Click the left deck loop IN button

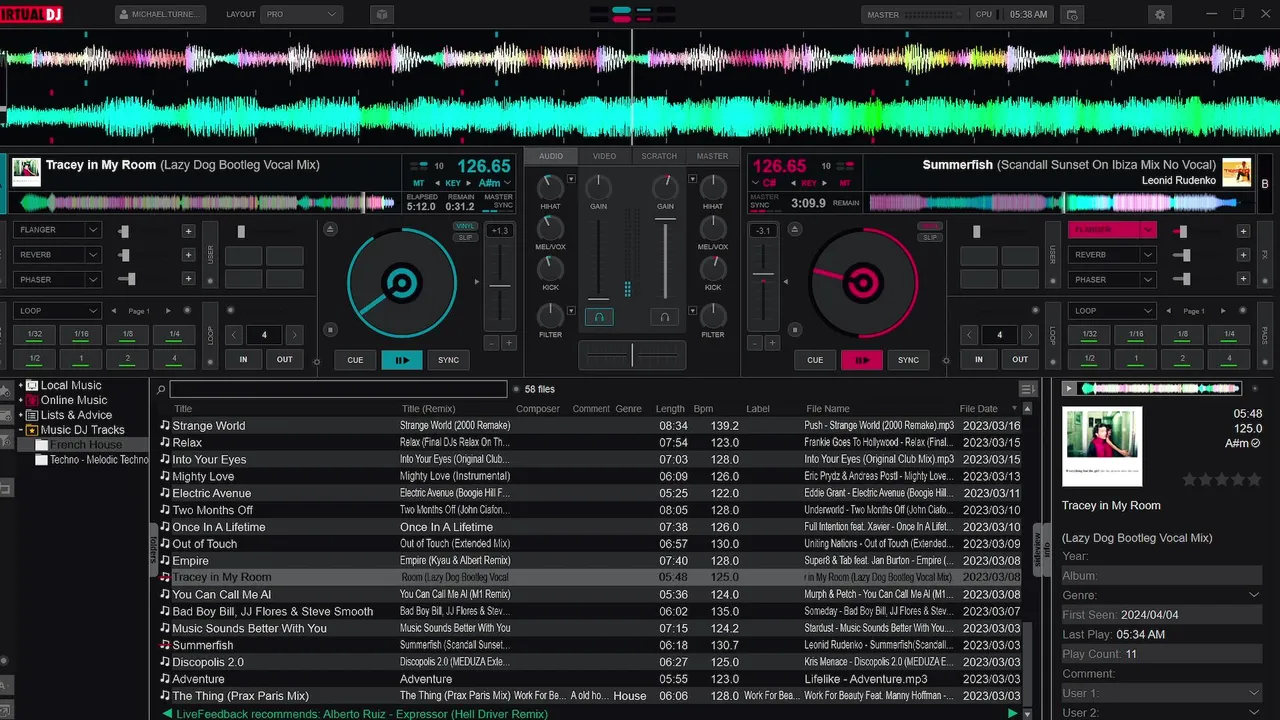(x=243, y=360)
